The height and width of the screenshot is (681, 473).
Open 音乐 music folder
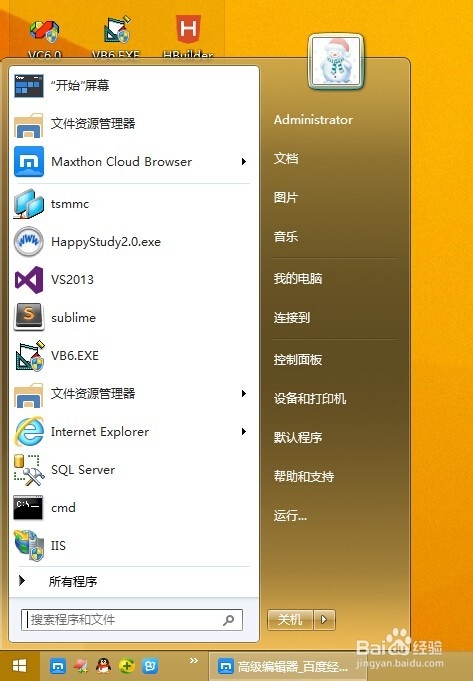(x=286, y=237)
